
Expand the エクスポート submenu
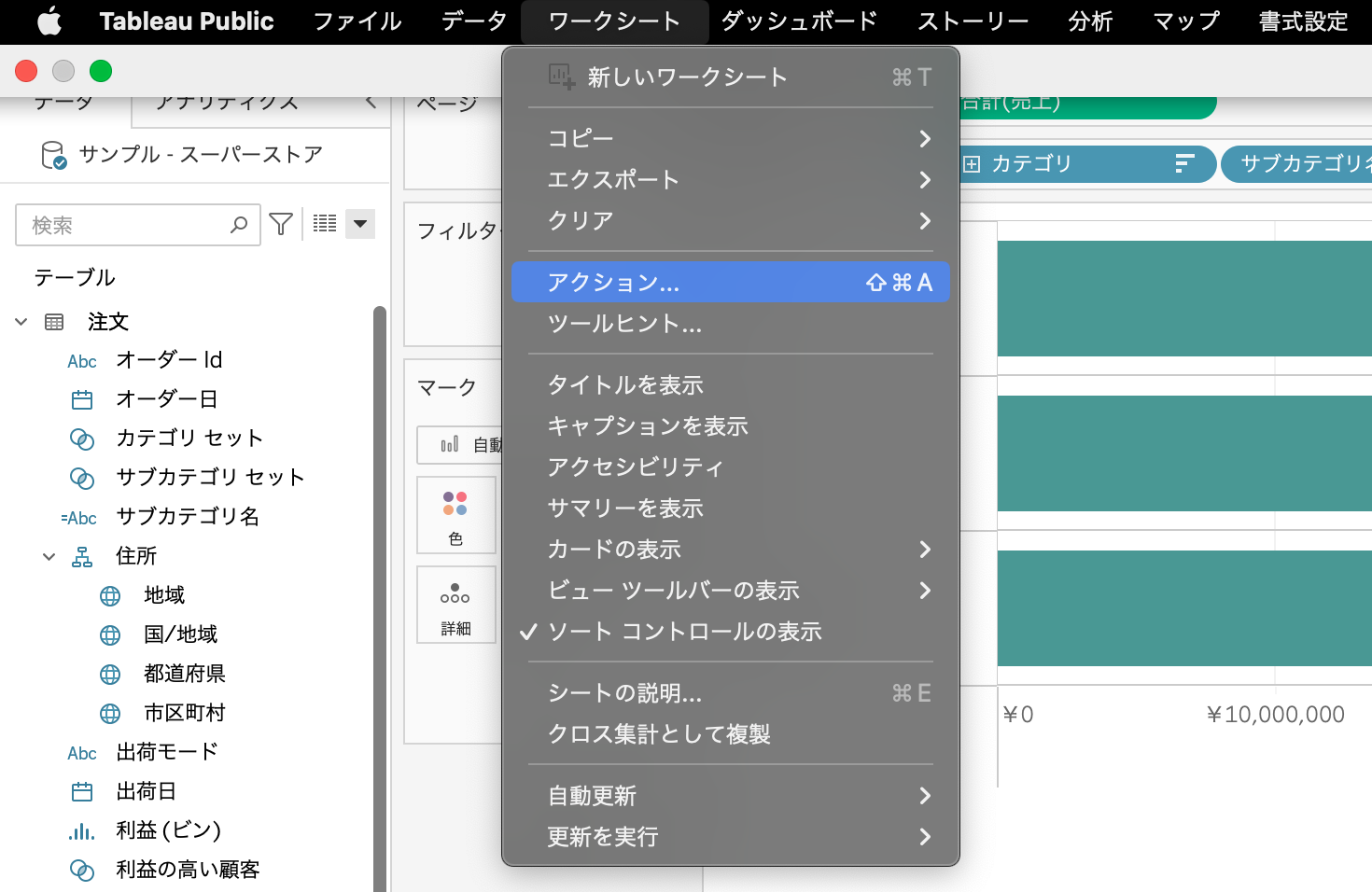[x=731, y=179]
